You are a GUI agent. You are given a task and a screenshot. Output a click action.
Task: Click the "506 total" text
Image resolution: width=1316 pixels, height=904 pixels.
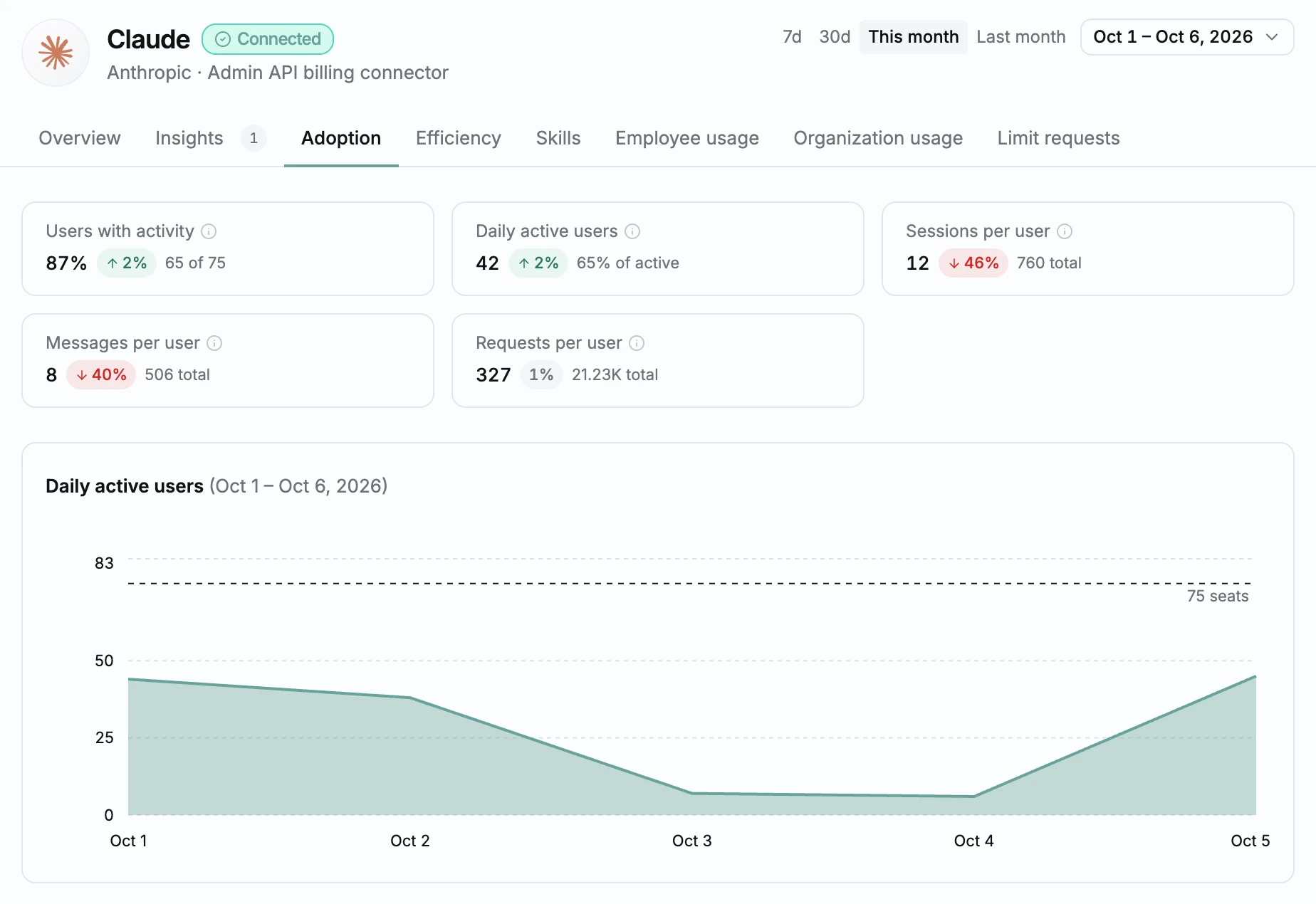coord(177,375)
